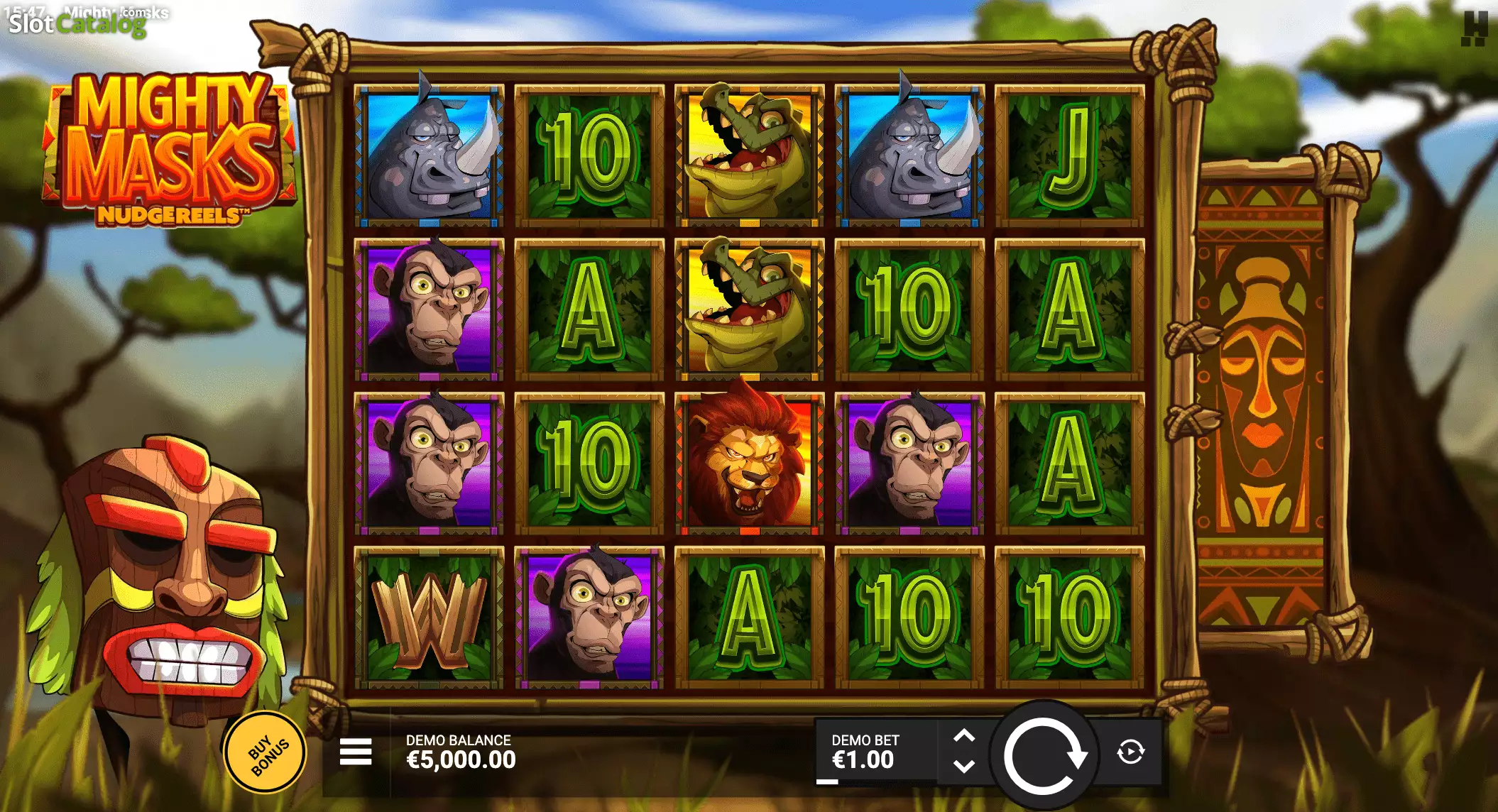Increase the demo bet with the up arrow
Screen dimensions: 1498x812
point(963,736)
